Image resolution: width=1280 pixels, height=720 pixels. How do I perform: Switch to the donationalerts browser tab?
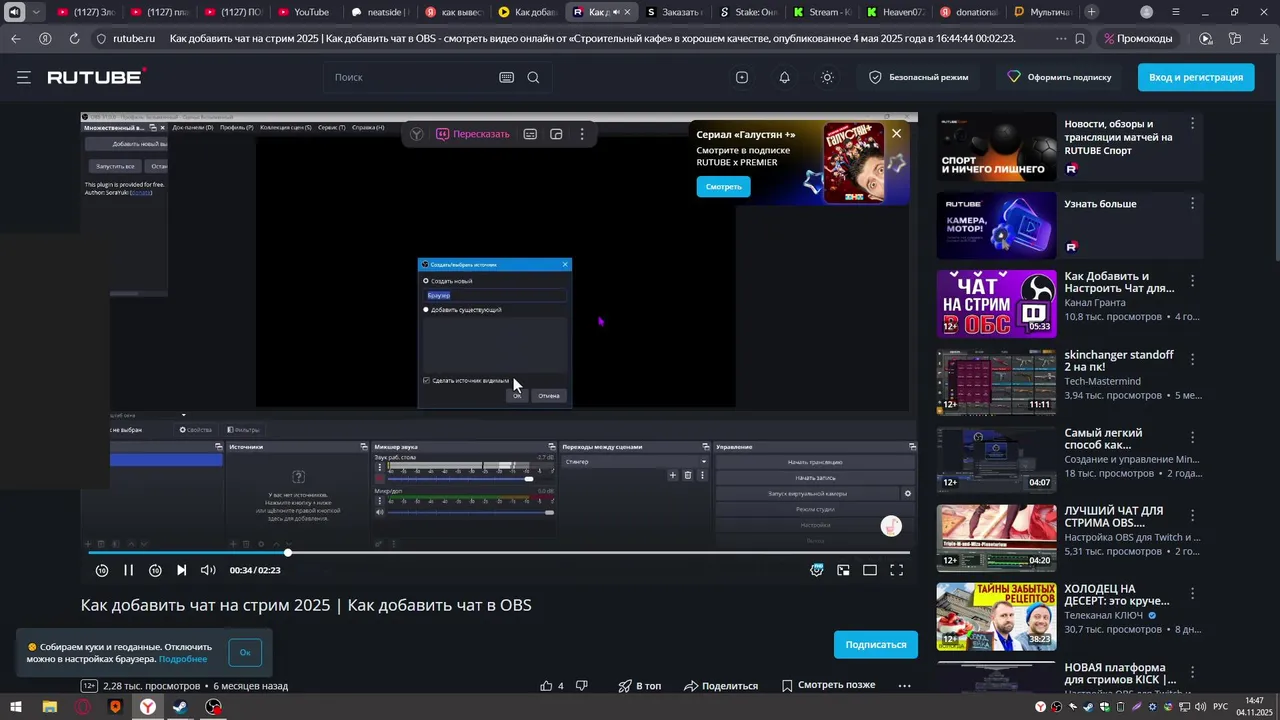point(969,12)
